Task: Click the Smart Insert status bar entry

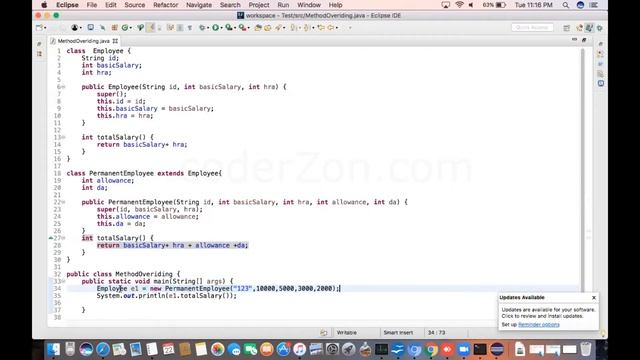Action: [x=398, y=333]
